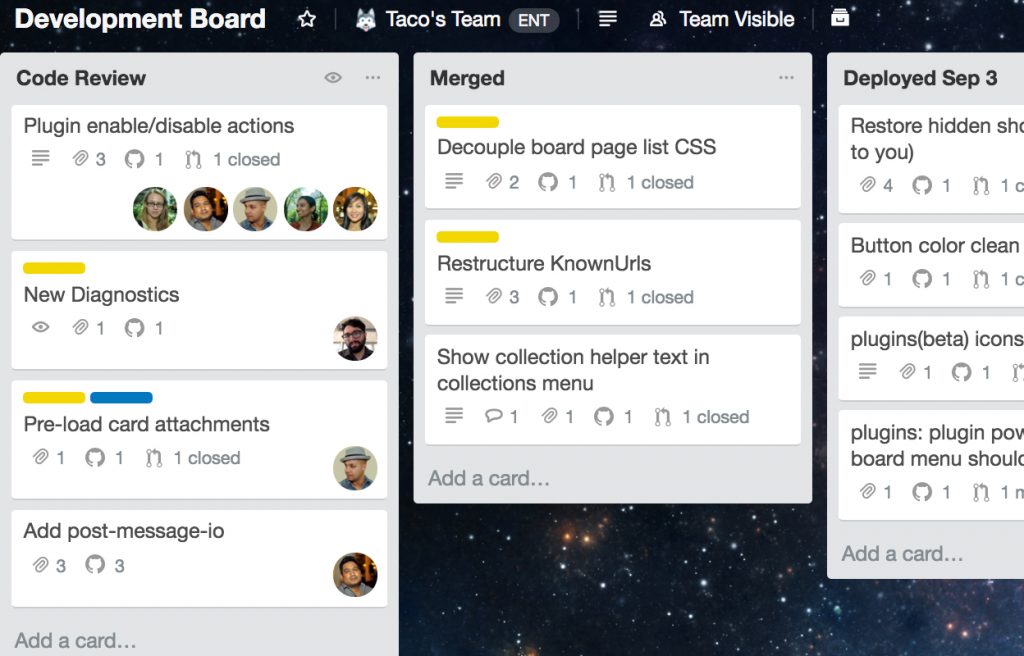Click the archive box icon in header
1024x656 pixels.
(840, 18)
